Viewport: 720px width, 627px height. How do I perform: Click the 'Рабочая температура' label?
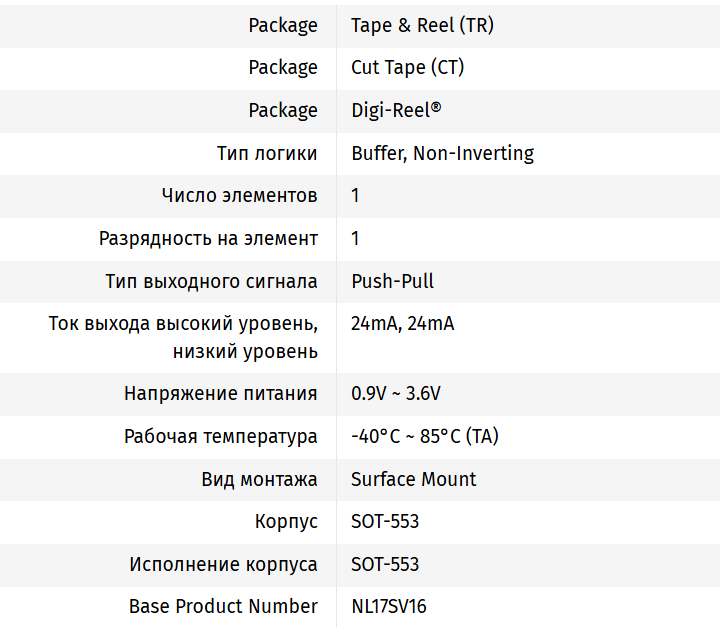[221, 436]
